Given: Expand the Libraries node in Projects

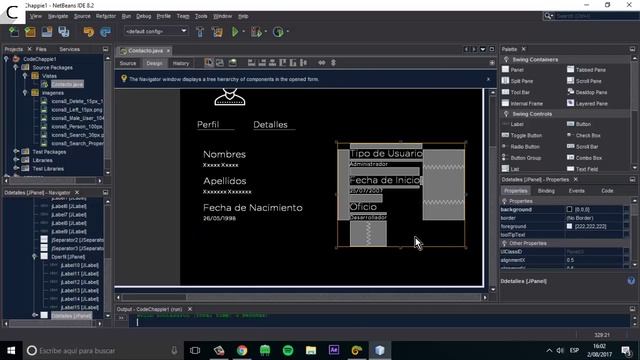Looking at the screenshot, I should (x=16, y=160).
